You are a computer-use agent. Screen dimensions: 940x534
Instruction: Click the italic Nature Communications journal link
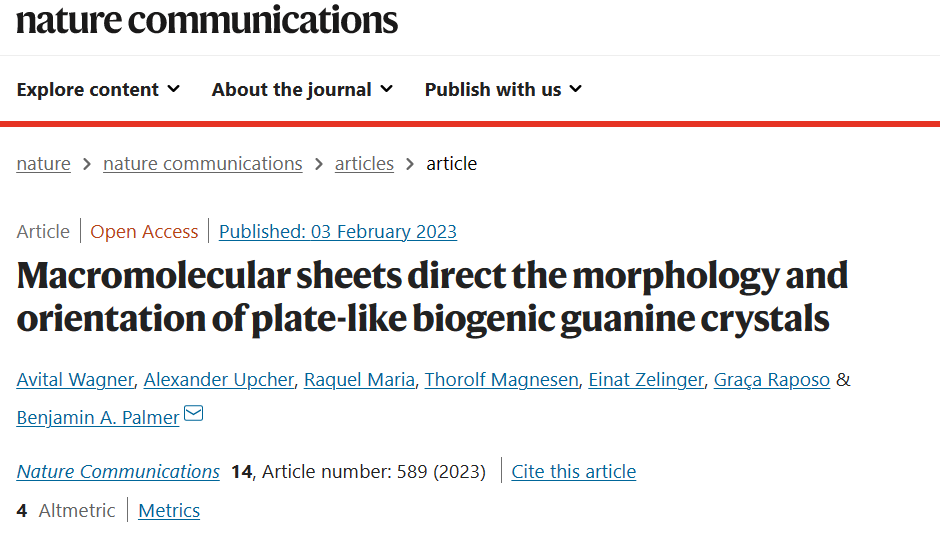coord(118,472)
